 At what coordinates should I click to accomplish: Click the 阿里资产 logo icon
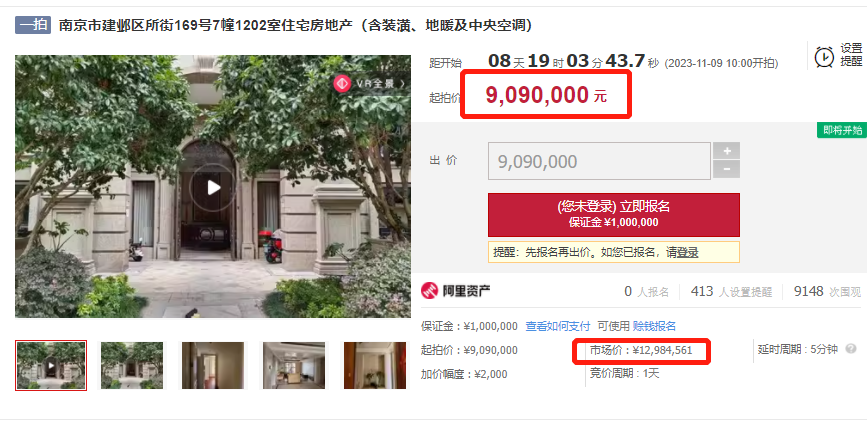pos(430,290)
